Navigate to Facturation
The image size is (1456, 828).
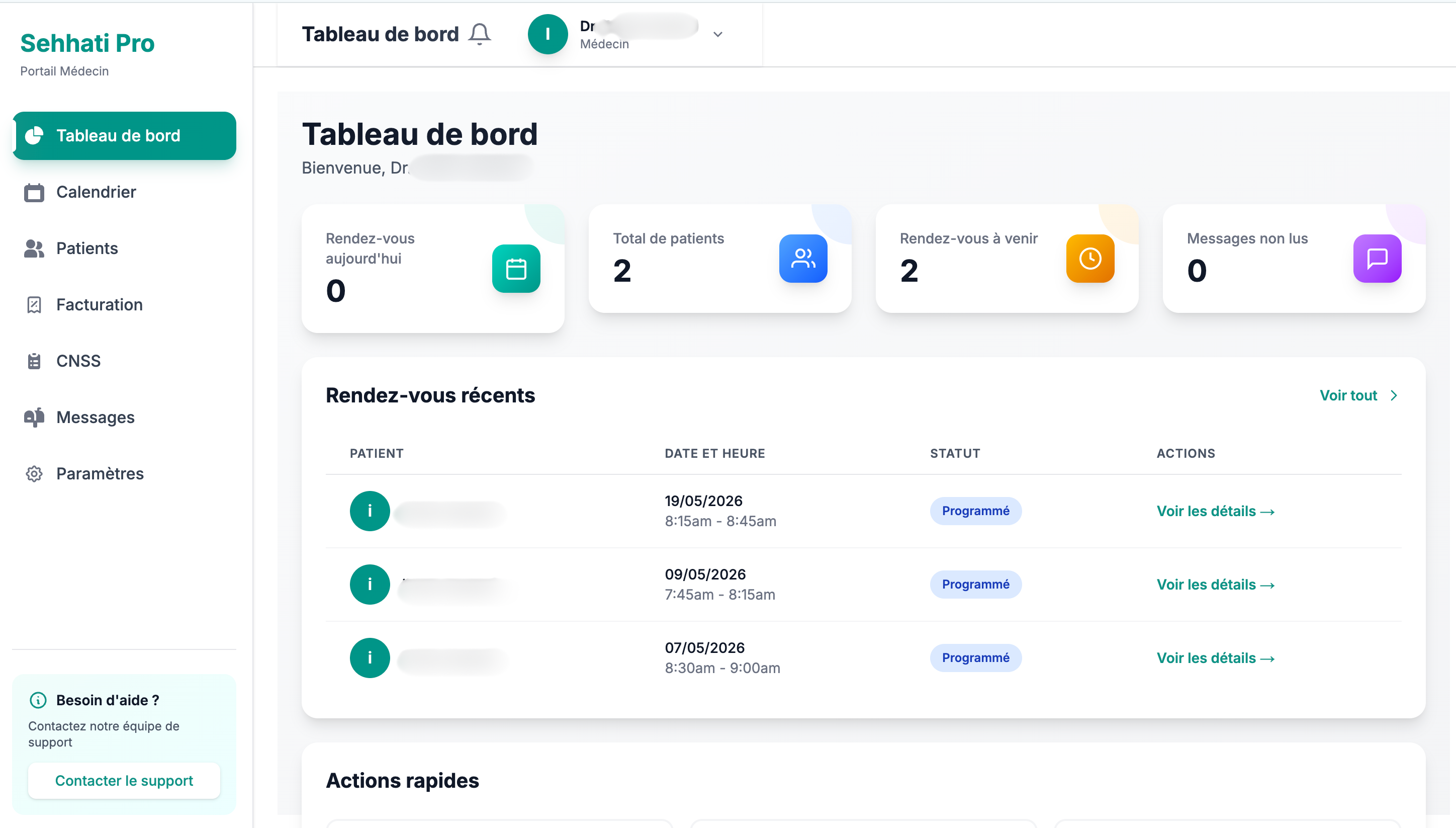click(125, 305)
